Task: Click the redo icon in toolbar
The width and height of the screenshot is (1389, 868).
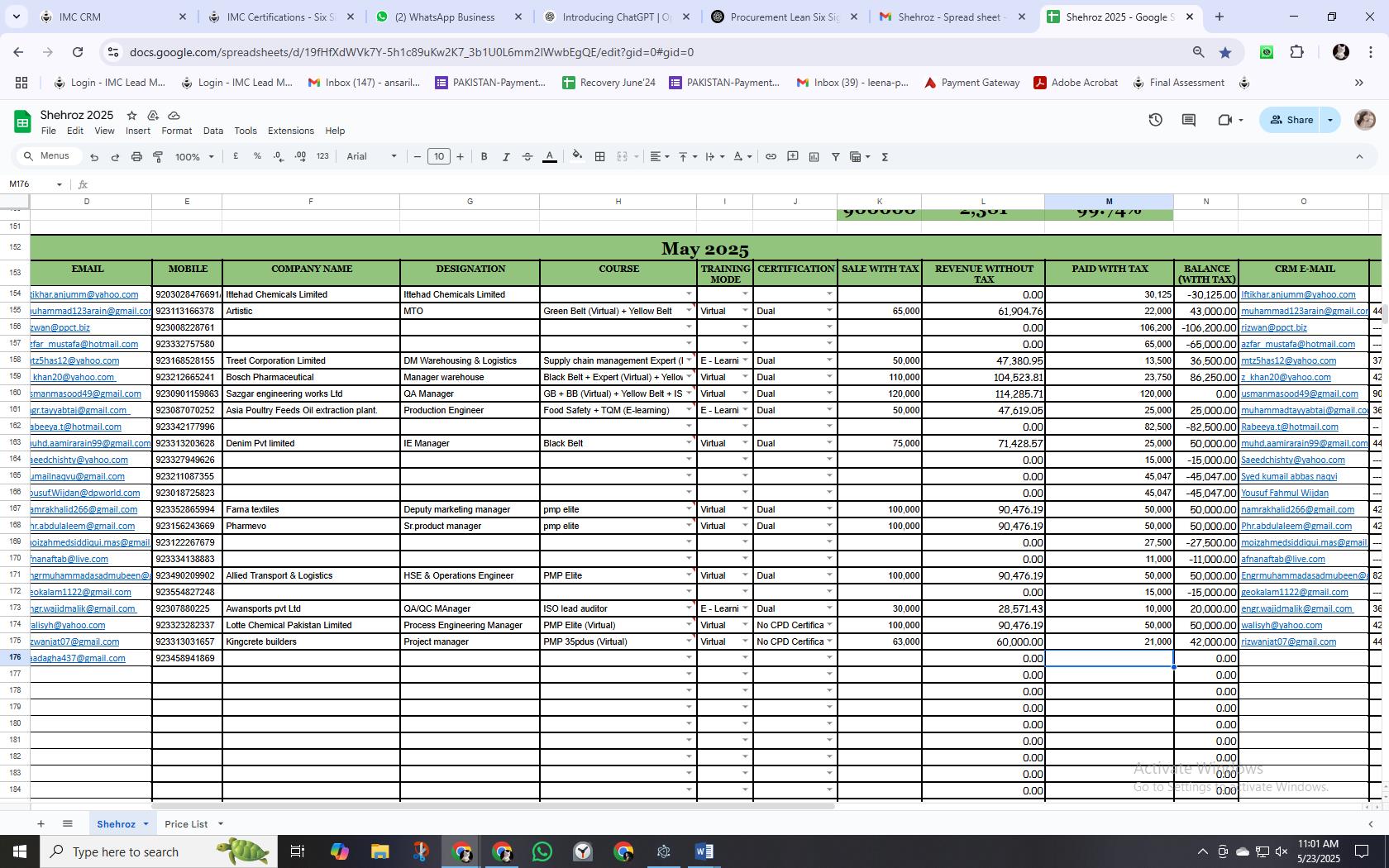Action: [115, 157]
